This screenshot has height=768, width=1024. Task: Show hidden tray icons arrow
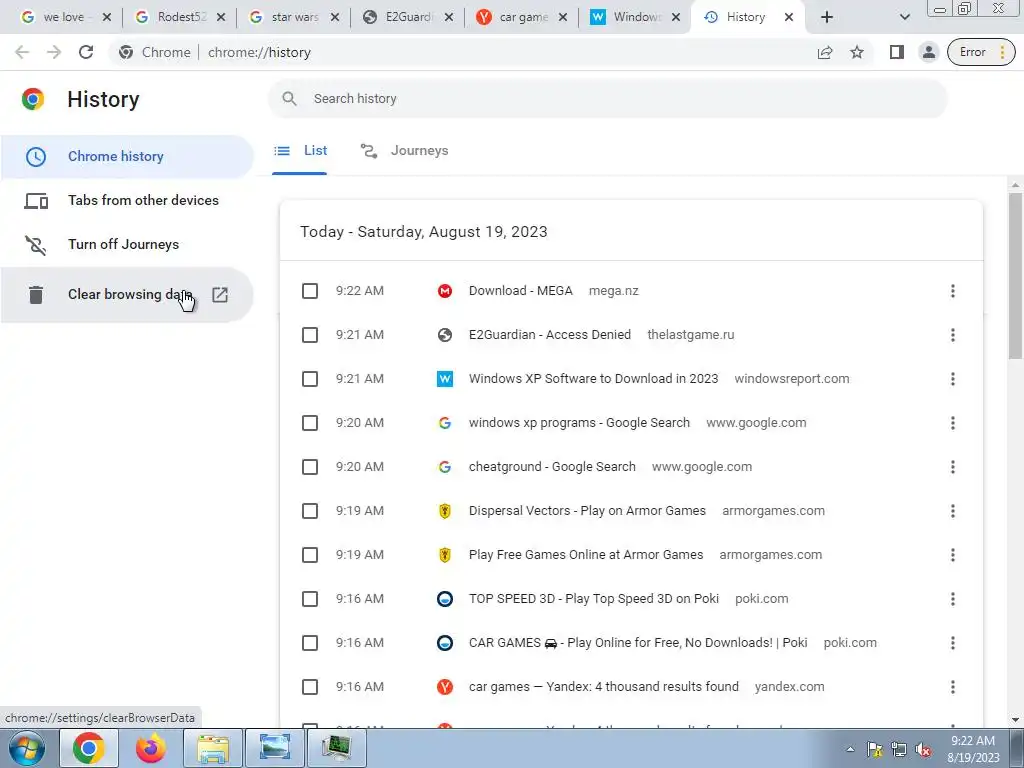coord(850,750)
